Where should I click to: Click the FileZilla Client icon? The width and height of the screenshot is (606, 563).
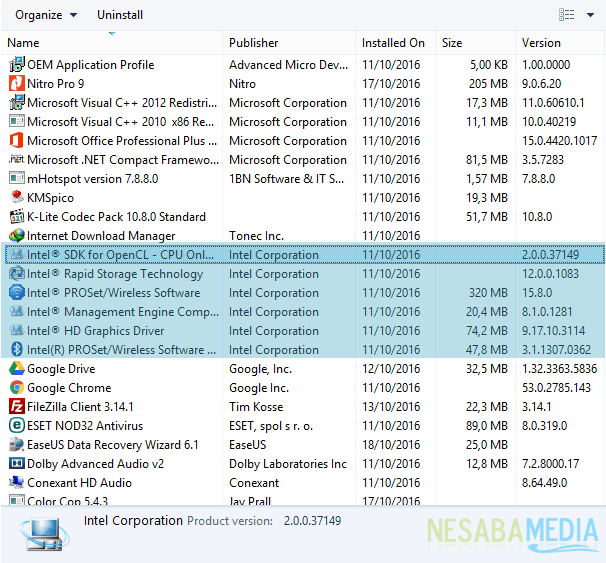[17, 406]
